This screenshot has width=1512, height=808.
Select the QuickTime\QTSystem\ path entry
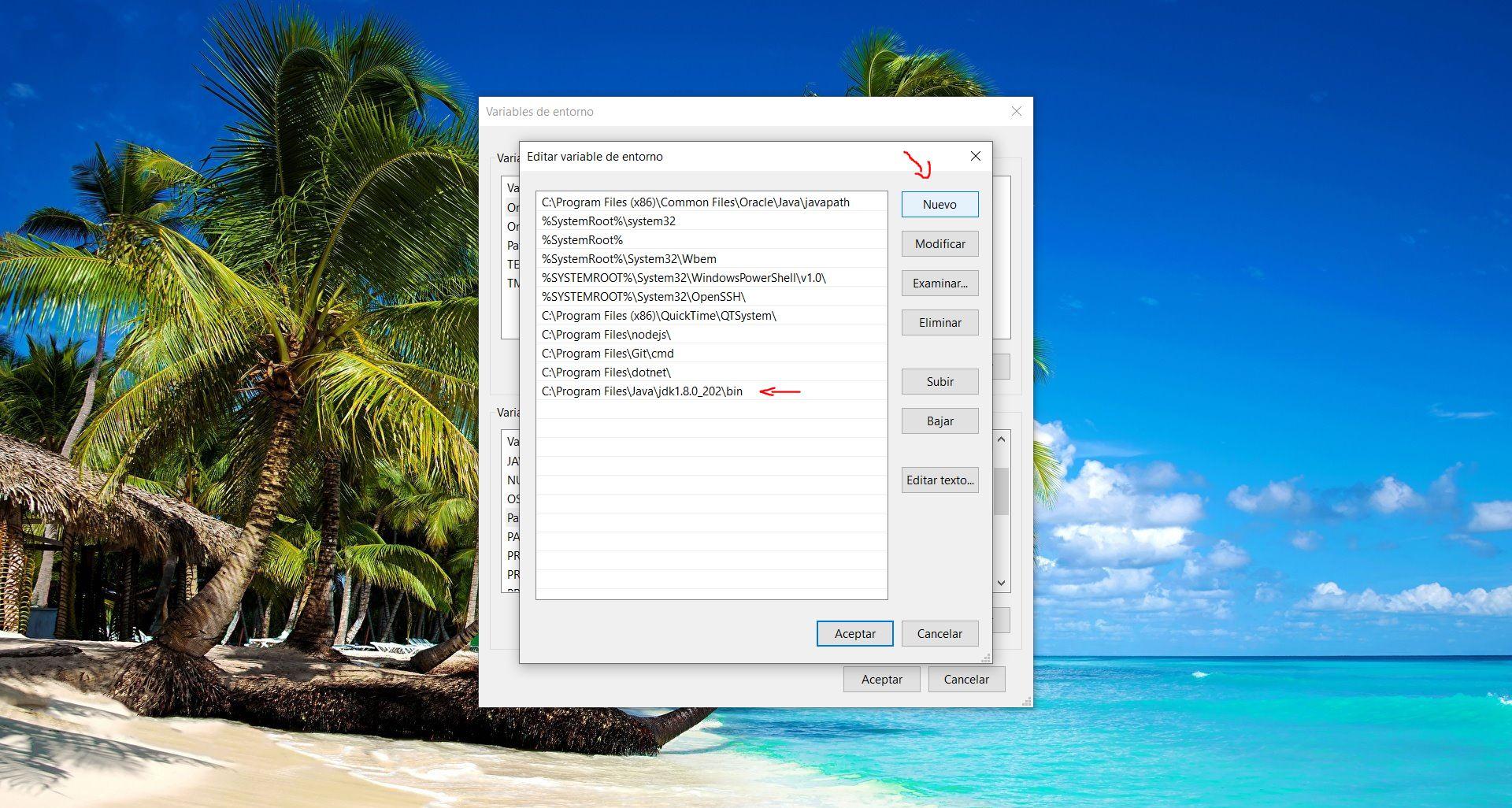point(711,315)
